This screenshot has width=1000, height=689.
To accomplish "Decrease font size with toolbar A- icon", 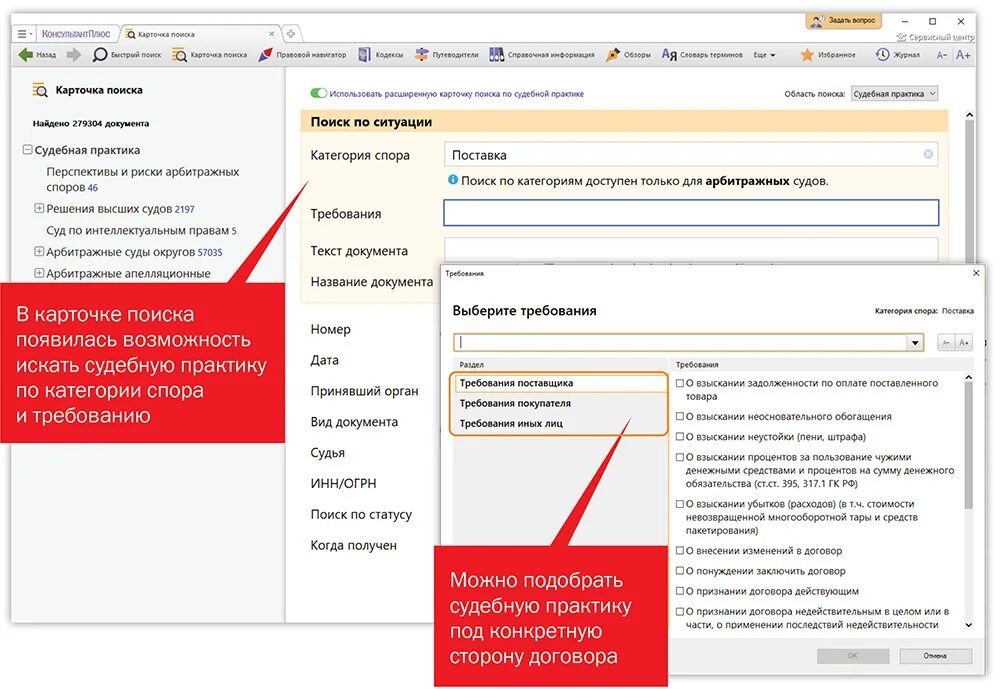I will 941,56.
